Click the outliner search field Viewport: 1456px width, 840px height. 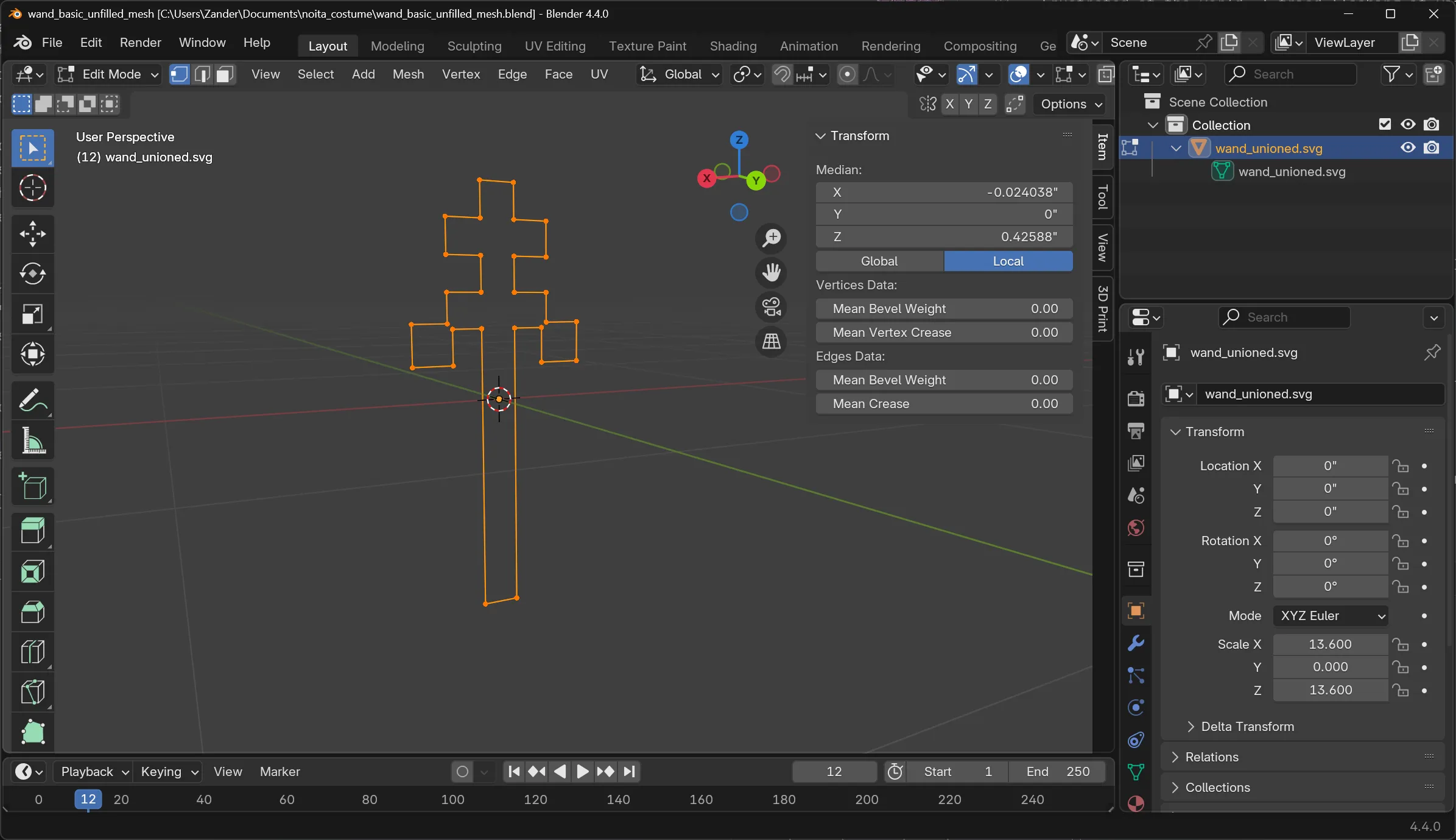1289,74
